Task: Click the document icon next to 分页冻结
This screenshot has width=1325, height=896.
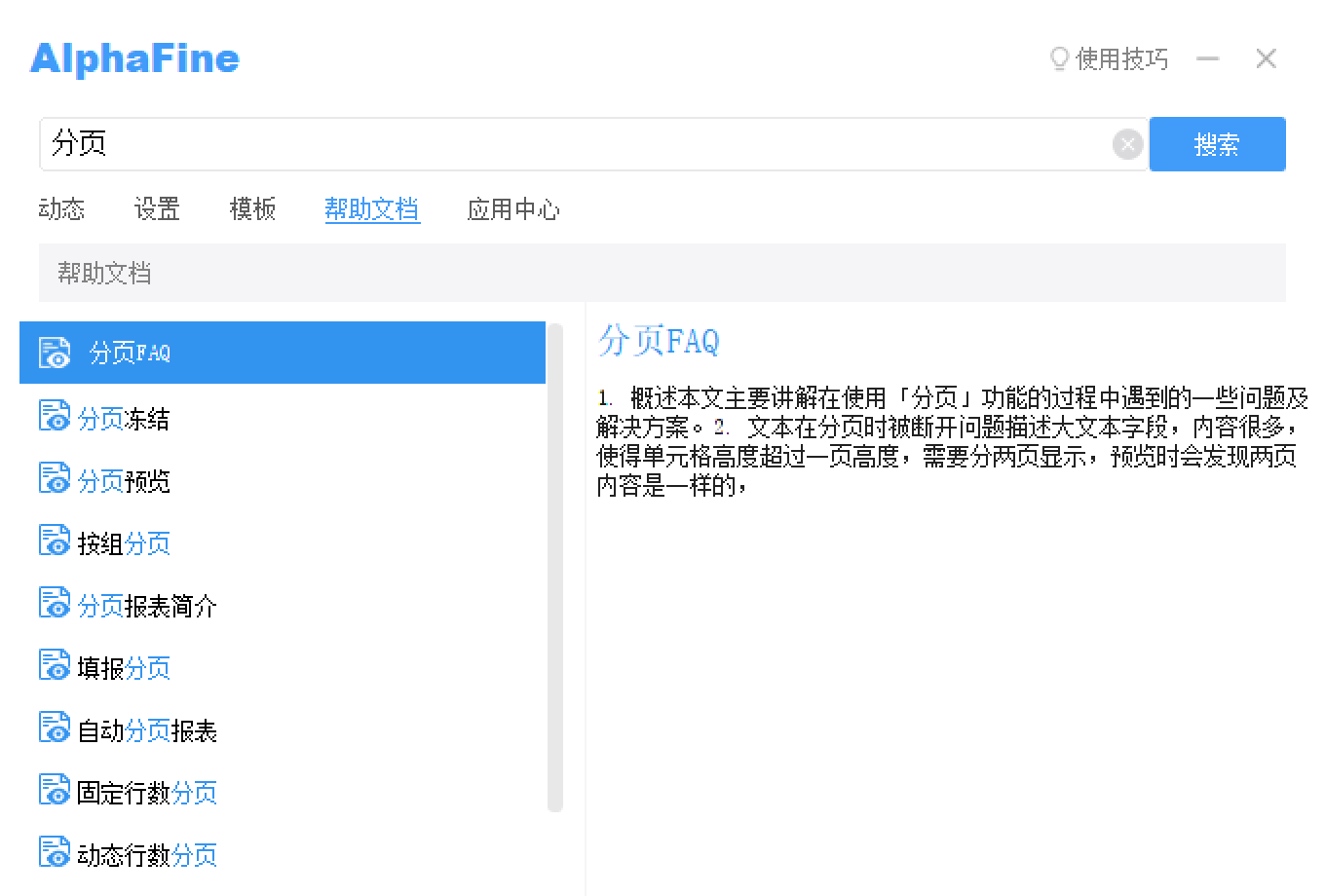Action: (x=55, y=416)
